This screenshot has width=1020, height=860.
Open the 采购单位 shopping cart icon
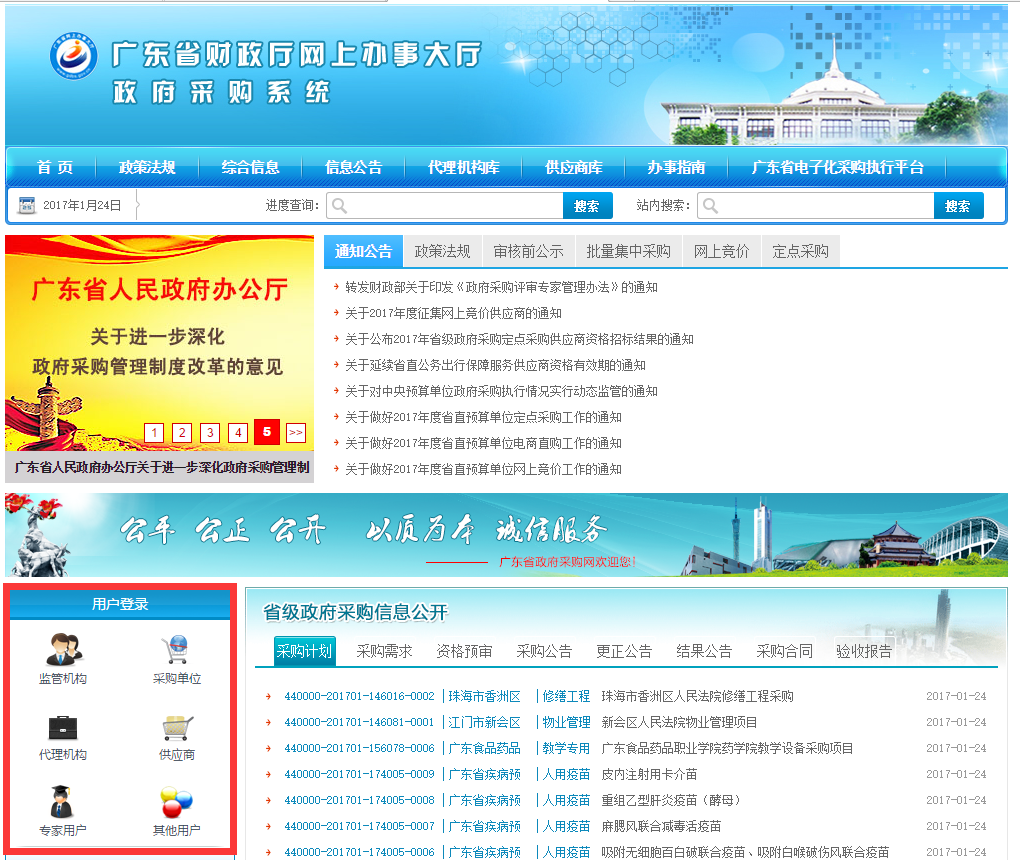177,651
